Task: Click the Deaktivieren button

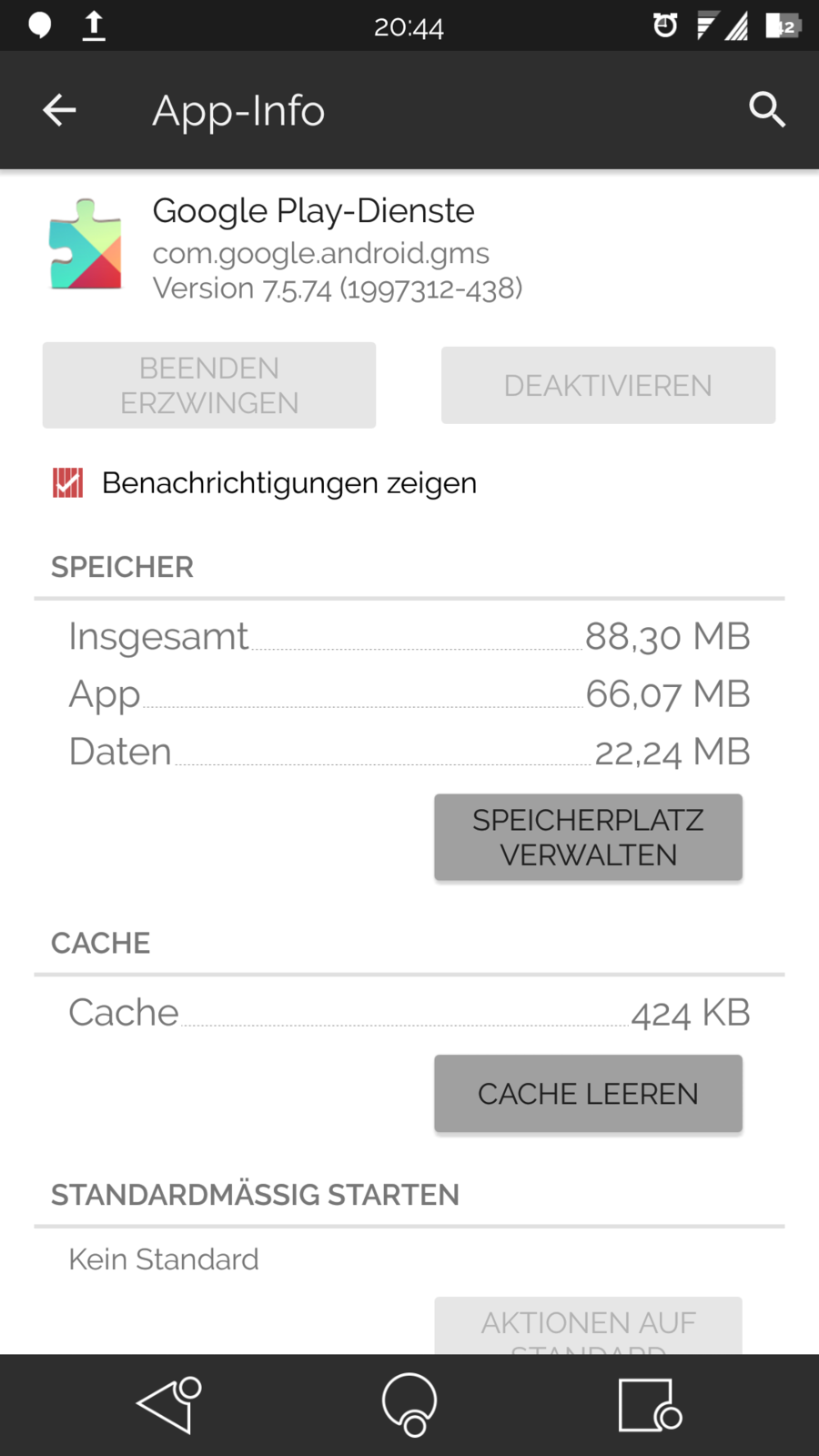Action: [x=608, y=386]
